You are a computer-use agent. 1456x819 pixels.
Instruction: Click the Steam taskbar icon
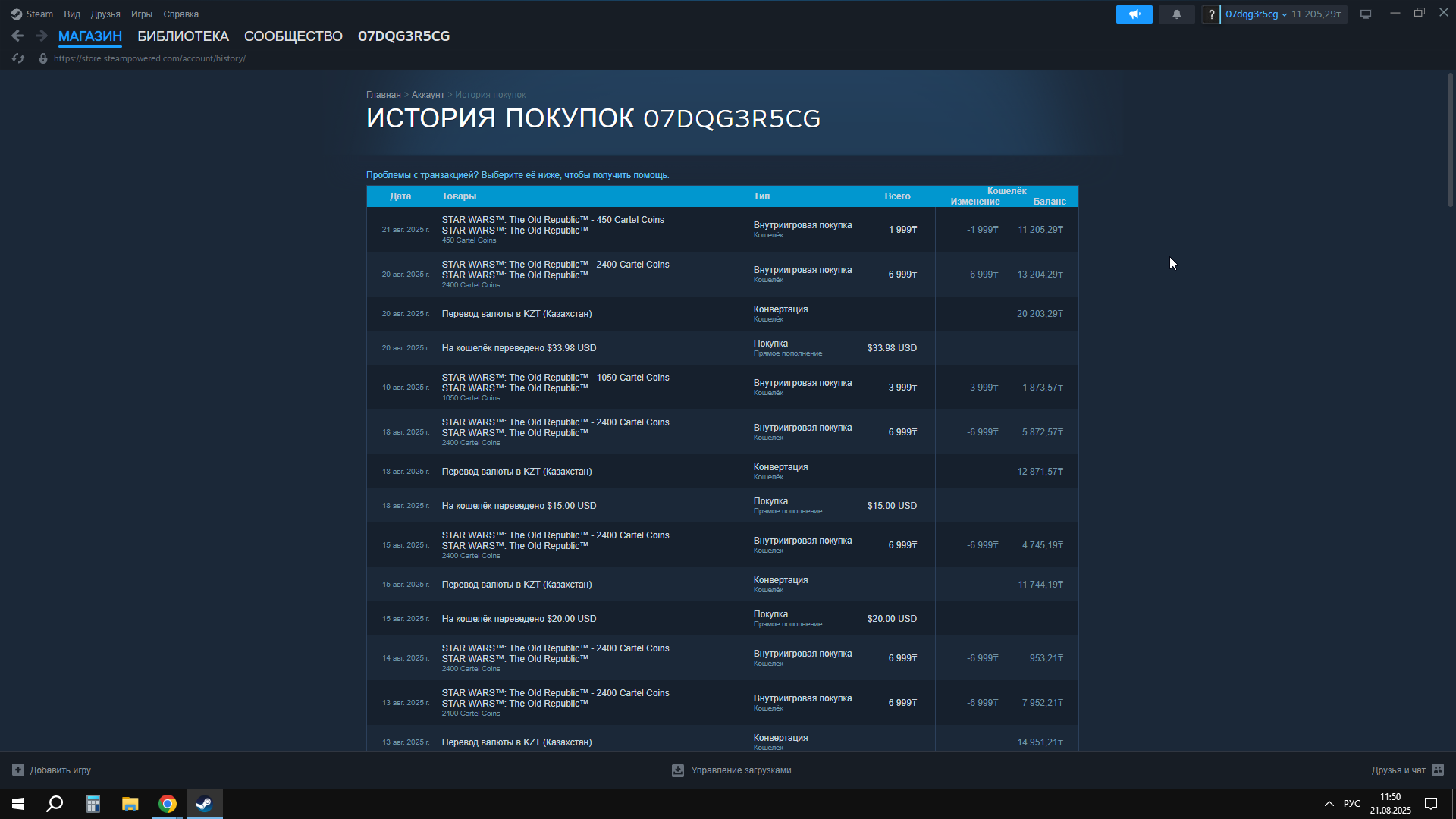pos(204,804)
